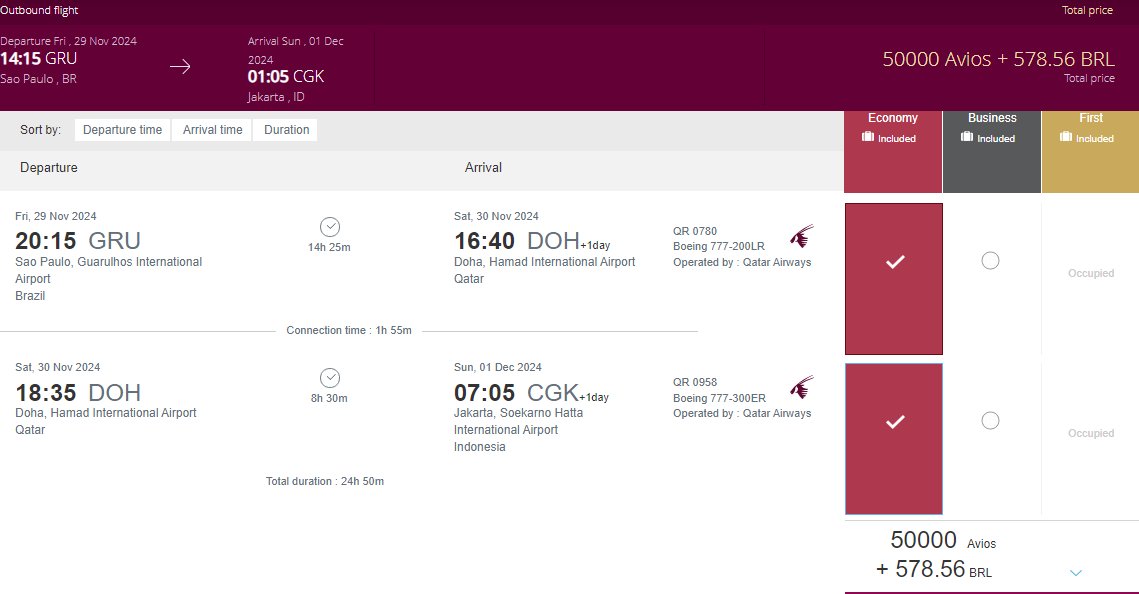The height and width of the screenshot is (594, 1139).
Task: Open the Business cabin column tab
Action: pos(992,152)
